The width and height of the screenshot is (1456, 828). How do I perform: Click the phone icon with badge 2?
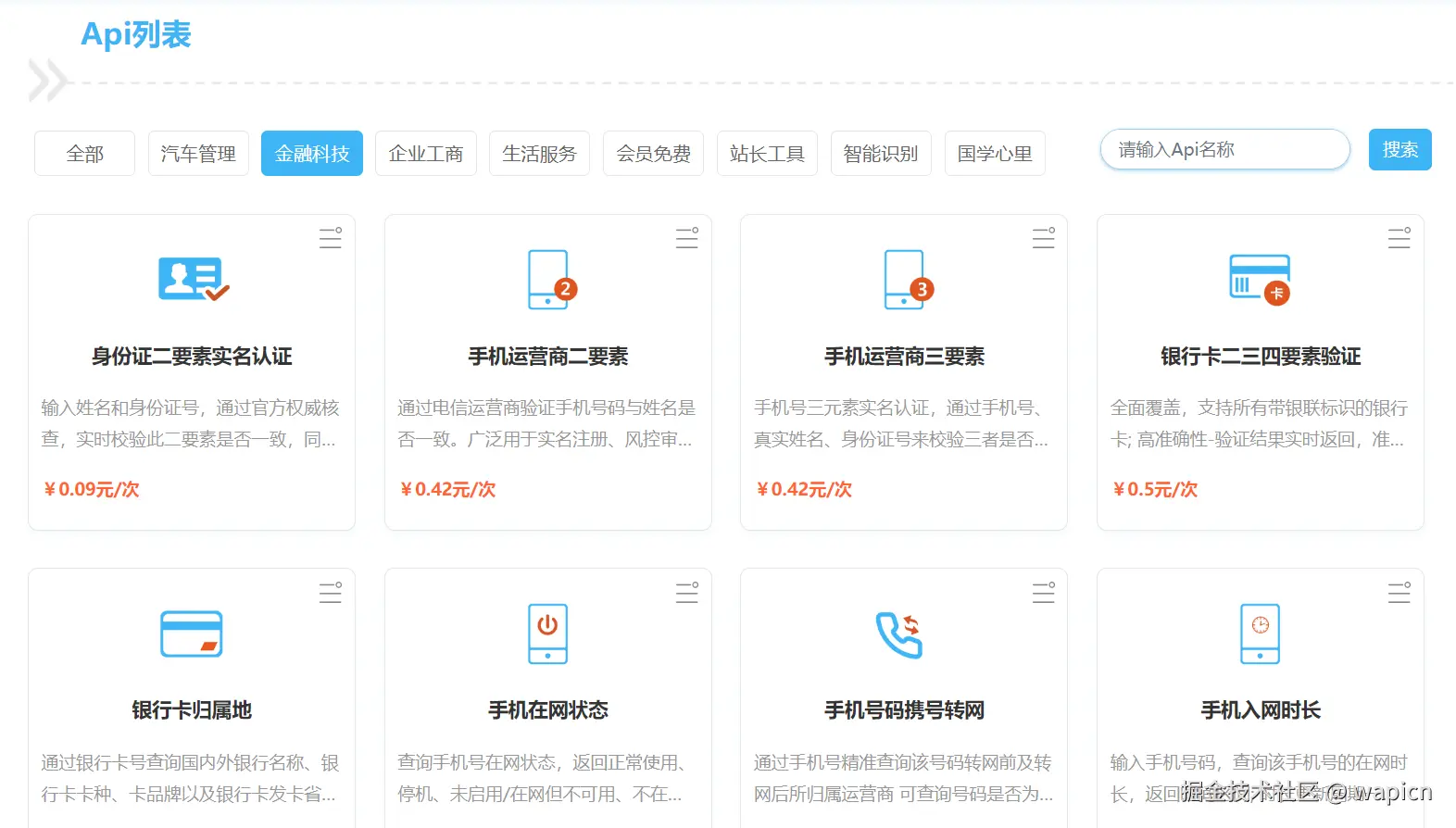[552, 279]
